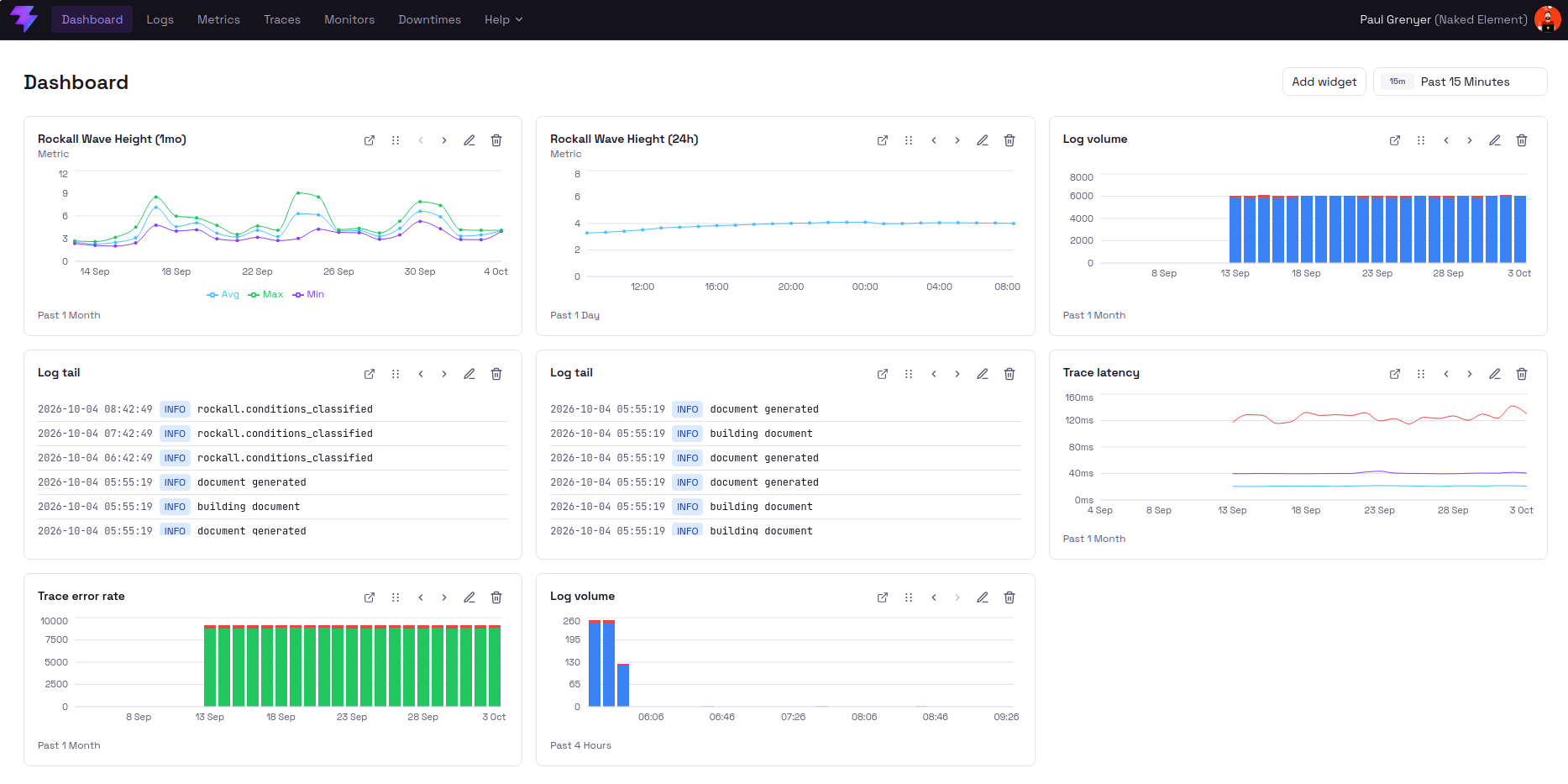This screenshot has height=784, width=1568.
Task: Edit the Trace error rate widget
Action: coord(469,597)
